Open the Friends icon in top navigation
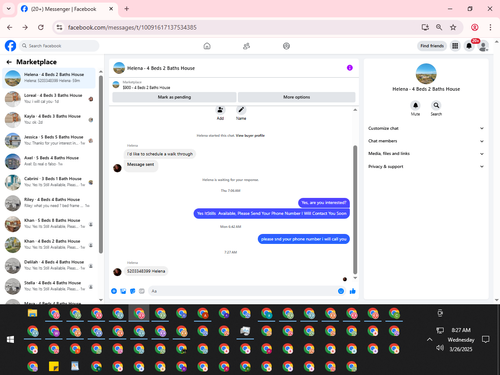500x375 pixels. [246, 46]
